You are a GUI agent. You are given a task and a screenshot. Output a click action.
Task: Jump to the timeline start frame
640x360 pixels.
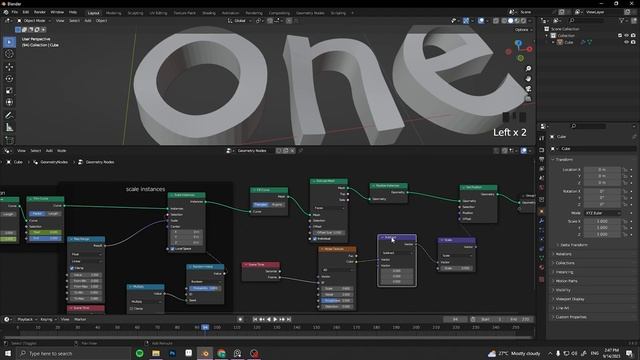(x=255, y=319)
